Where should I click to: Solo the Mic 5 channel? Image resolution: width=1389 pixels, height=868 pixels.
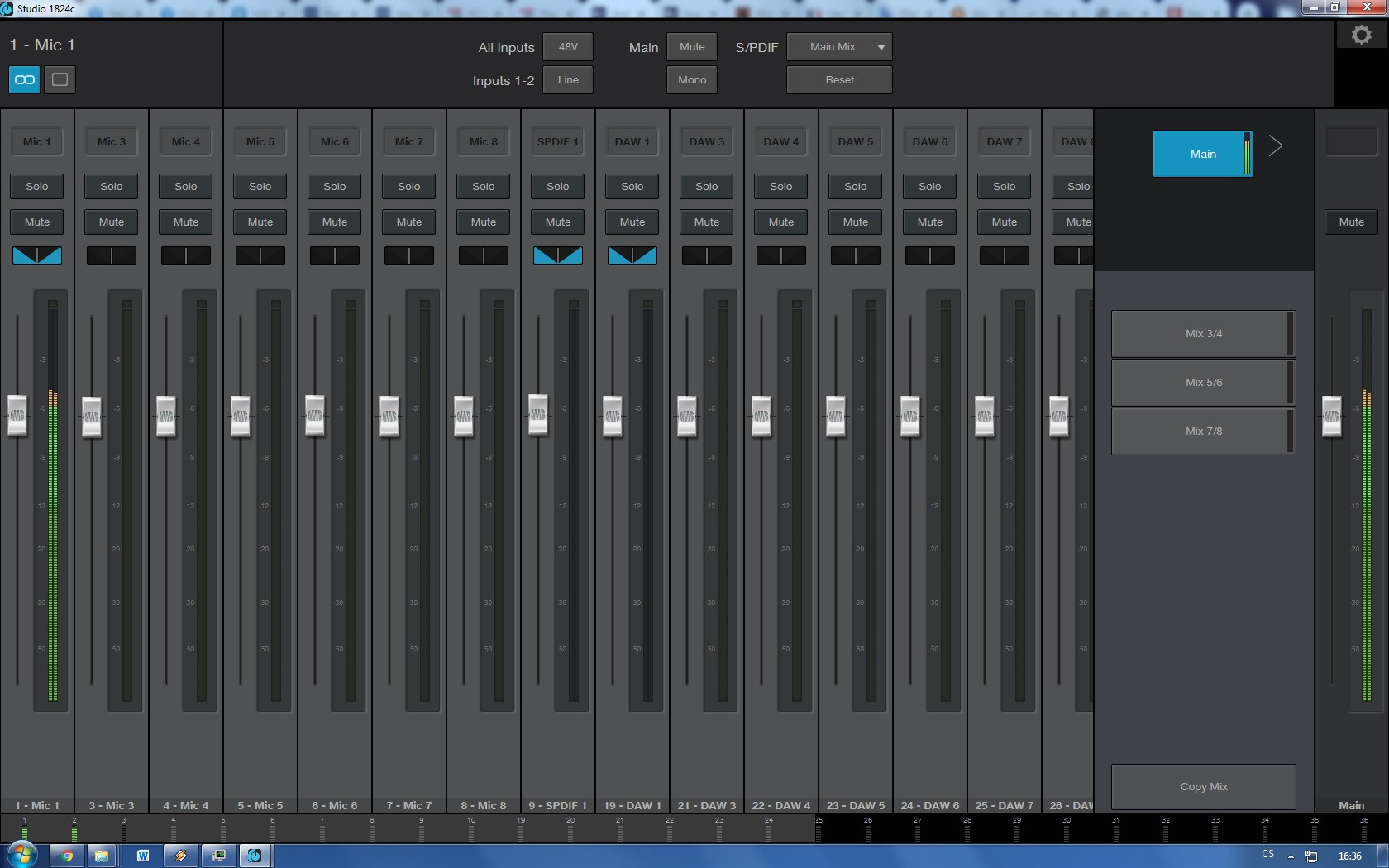(x=260, y=187)
